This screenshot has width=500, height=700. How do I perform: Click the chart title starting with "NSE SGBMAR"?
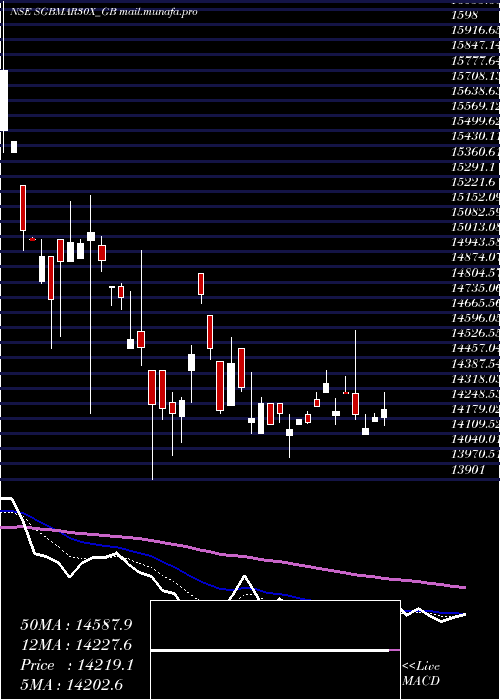click(103, 12)
